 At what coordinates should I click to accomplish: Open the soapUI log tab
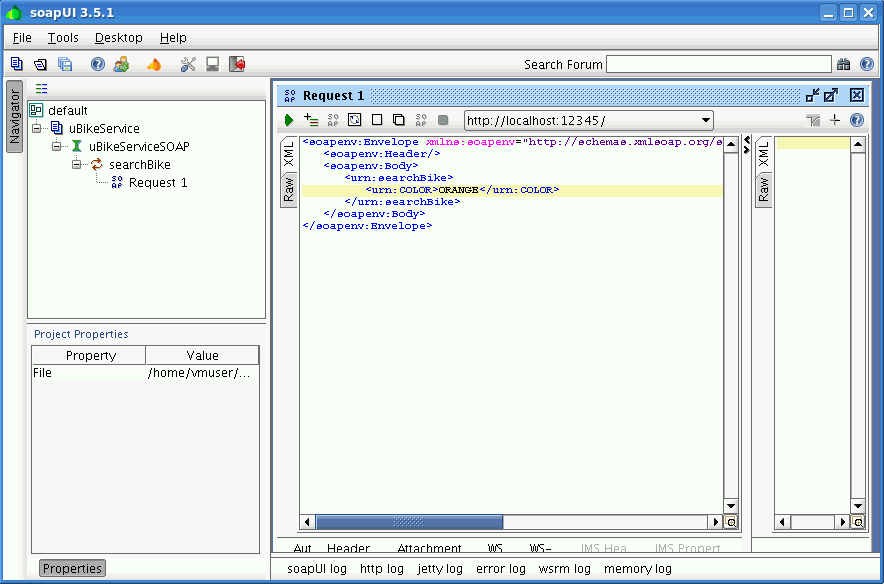pyautogui.click(x=317, y=569)
